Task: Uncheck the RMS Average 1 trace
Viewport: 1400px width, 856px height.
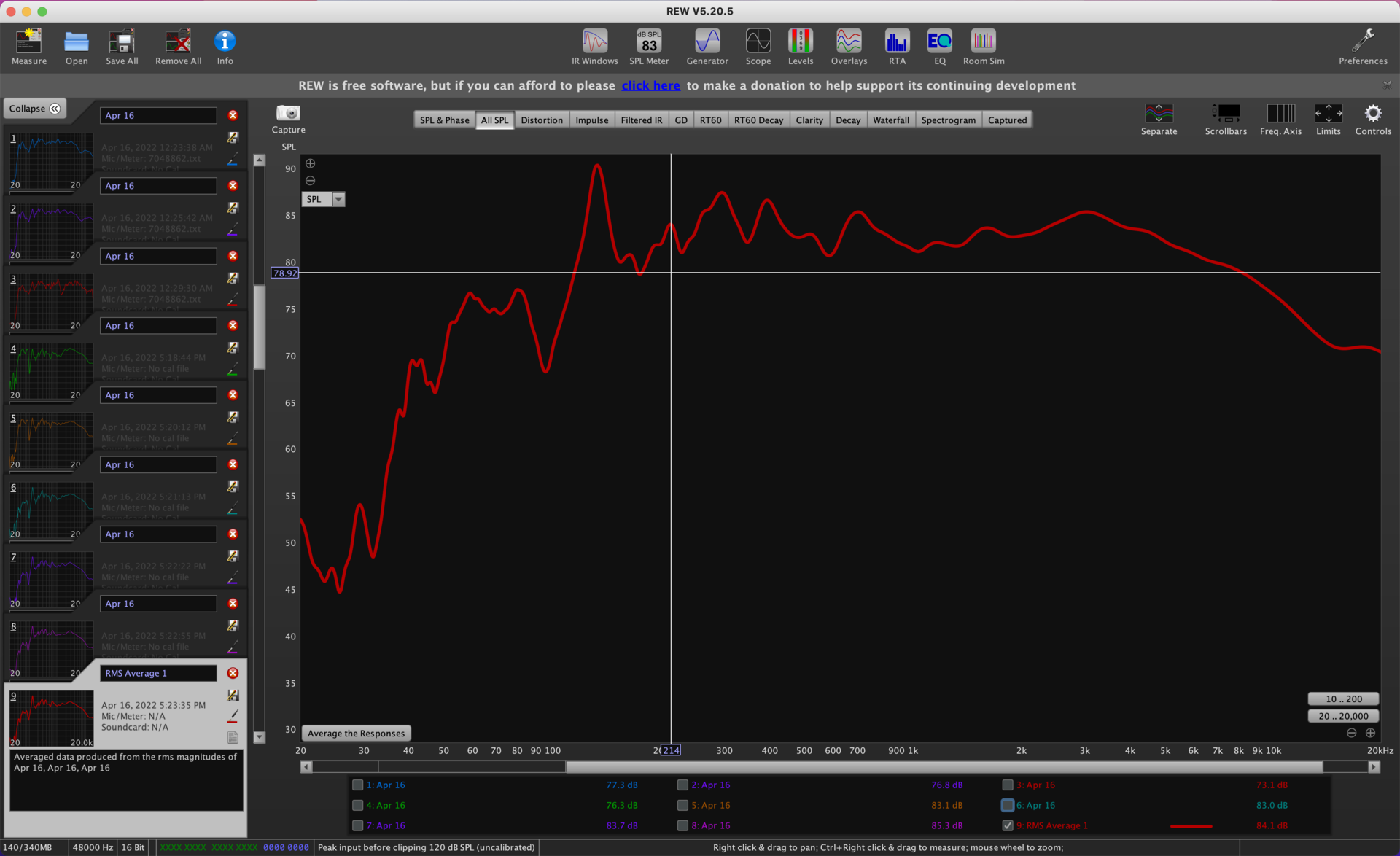Action: click(x=1008, y=825)
